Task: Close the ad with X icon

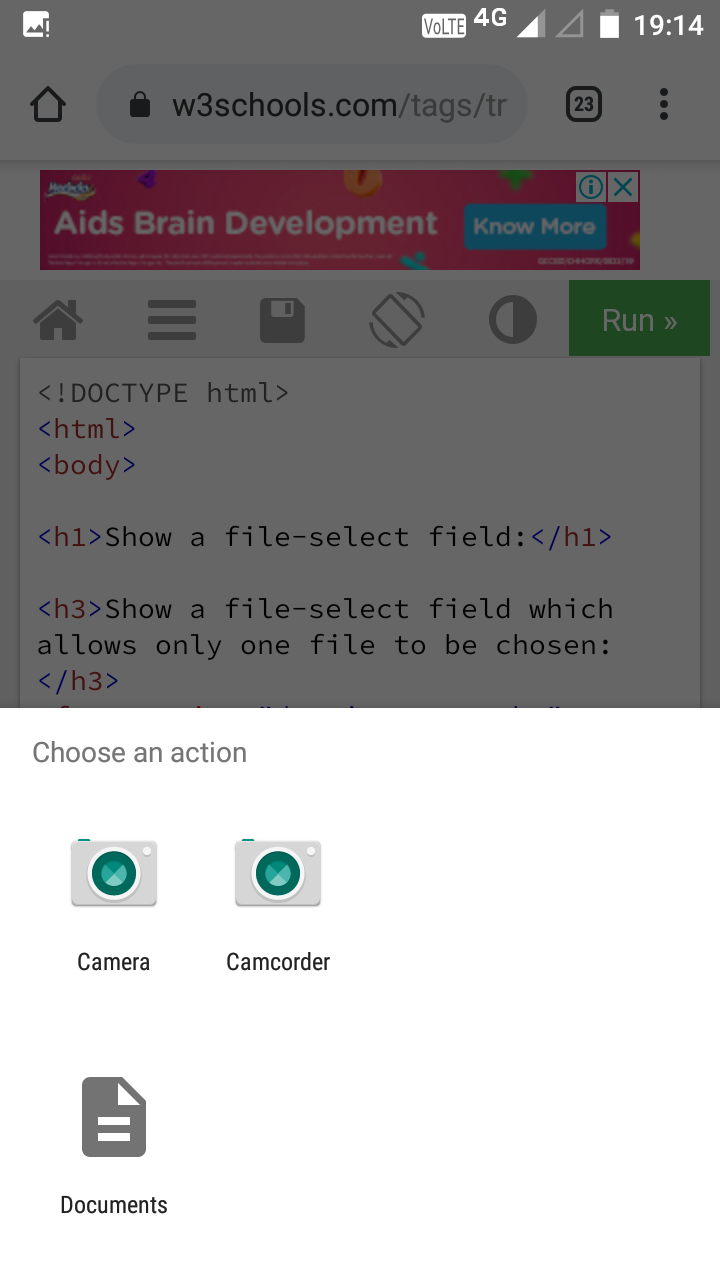Action: (624, 186)
